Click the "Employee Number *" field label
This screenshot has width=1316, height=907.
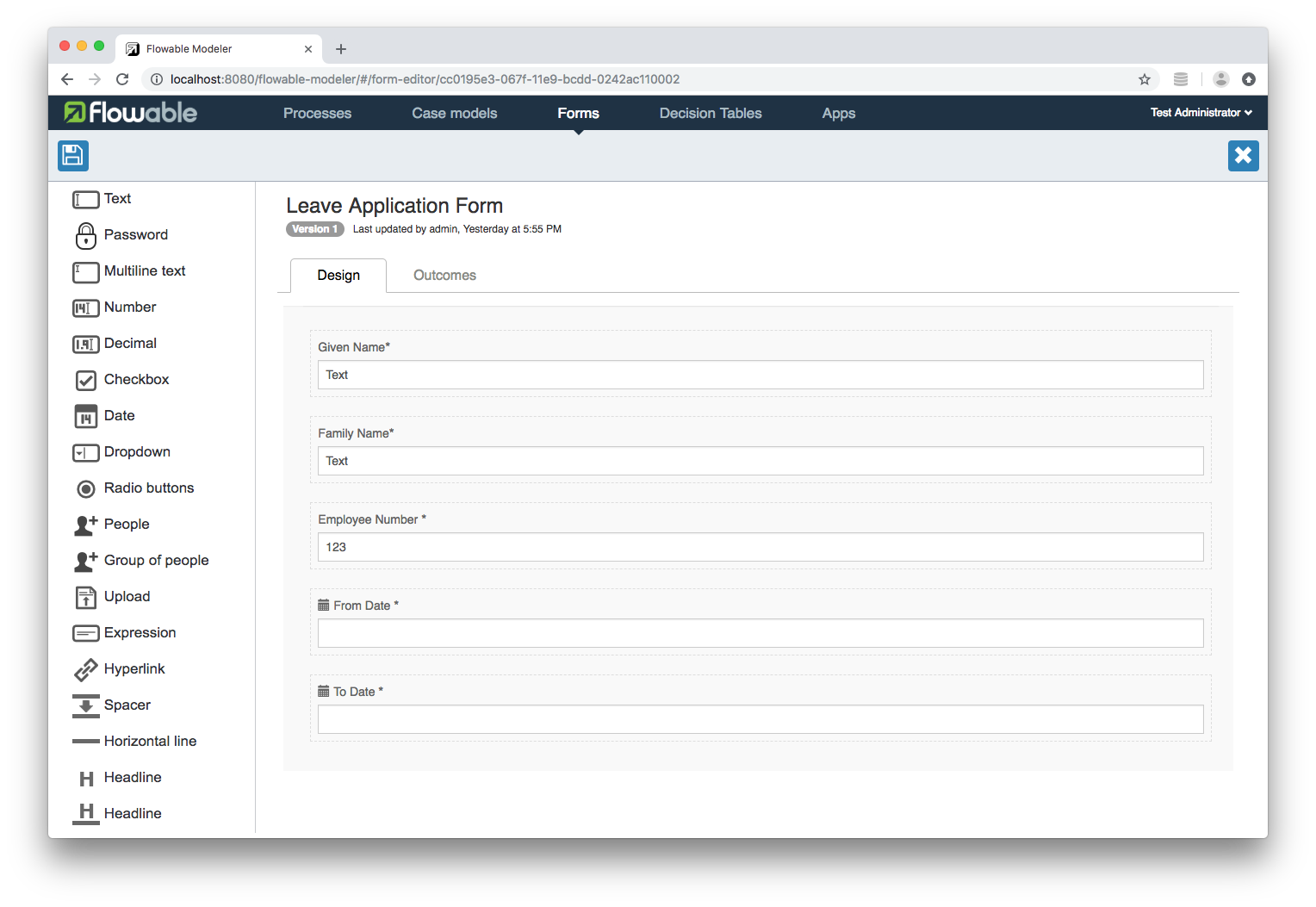[372, 519]
